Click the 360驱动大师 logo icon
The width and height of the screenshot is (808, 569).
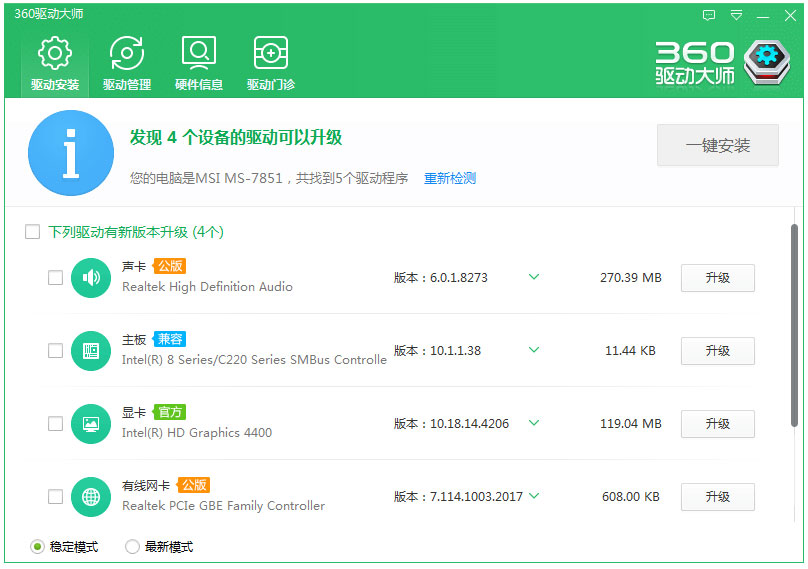coord(767,62)
